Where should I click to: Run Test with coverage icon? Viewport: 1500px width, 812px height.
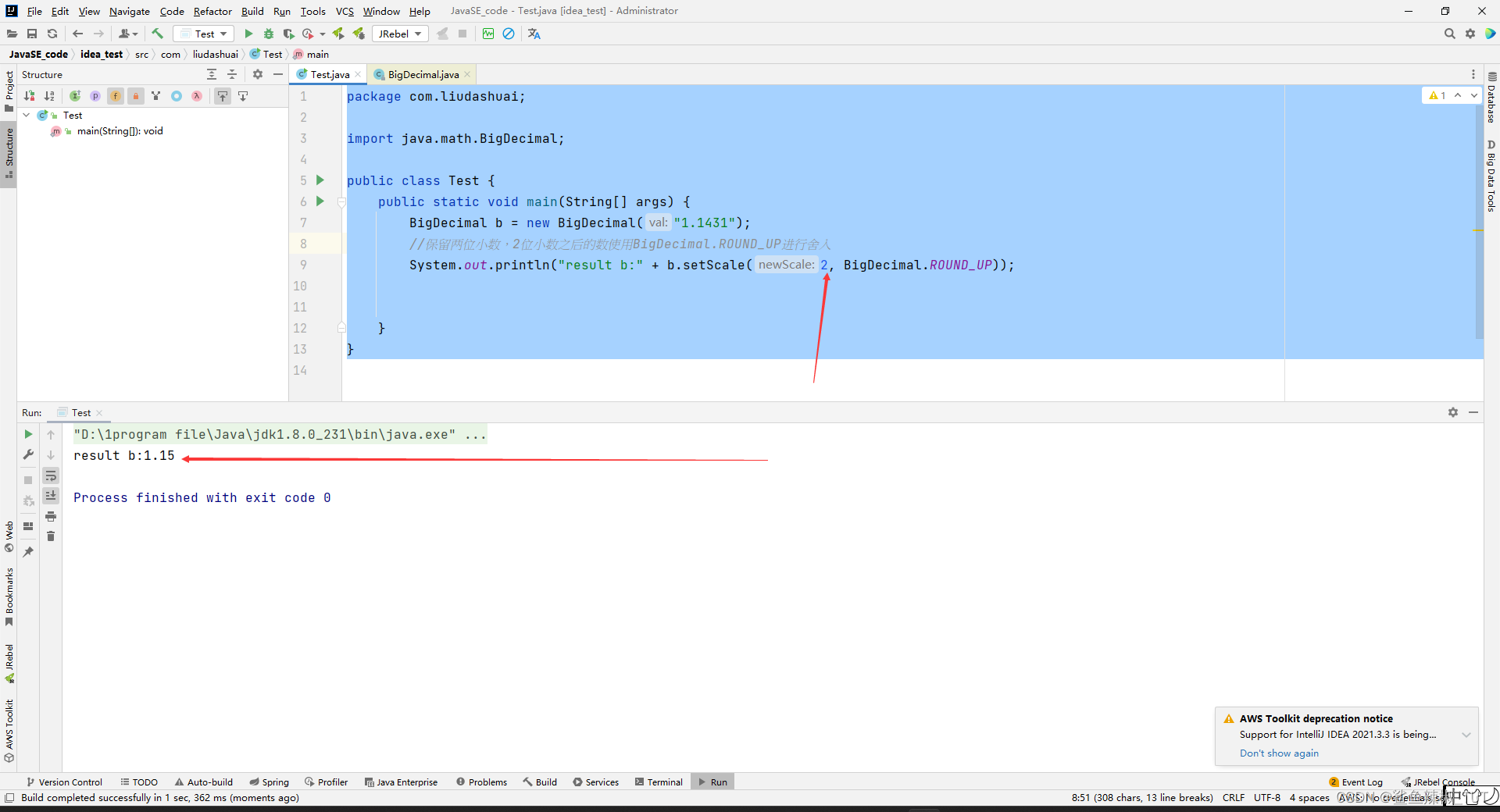coord(288,34)
